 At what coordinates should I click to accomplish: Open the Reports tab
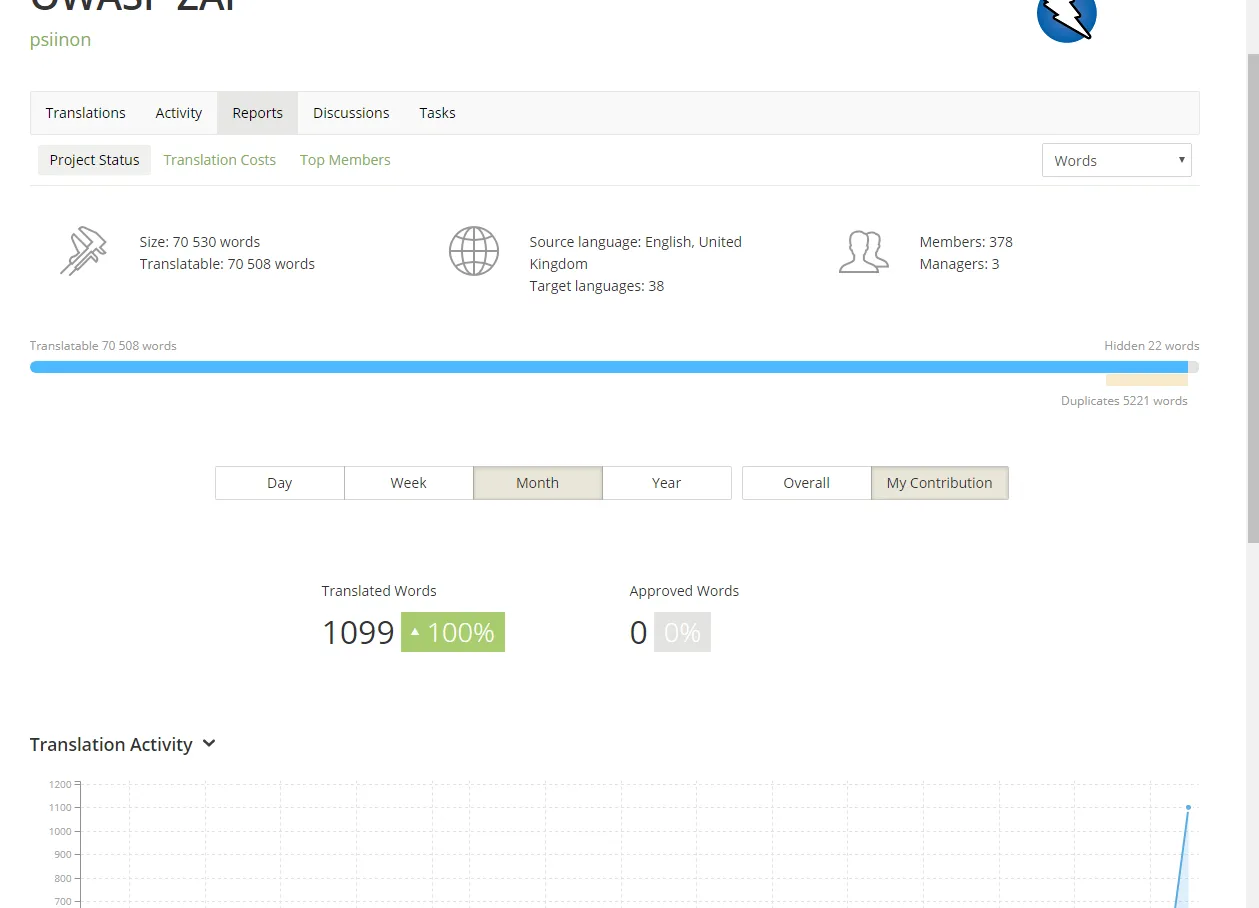click(x=258, y=113)
